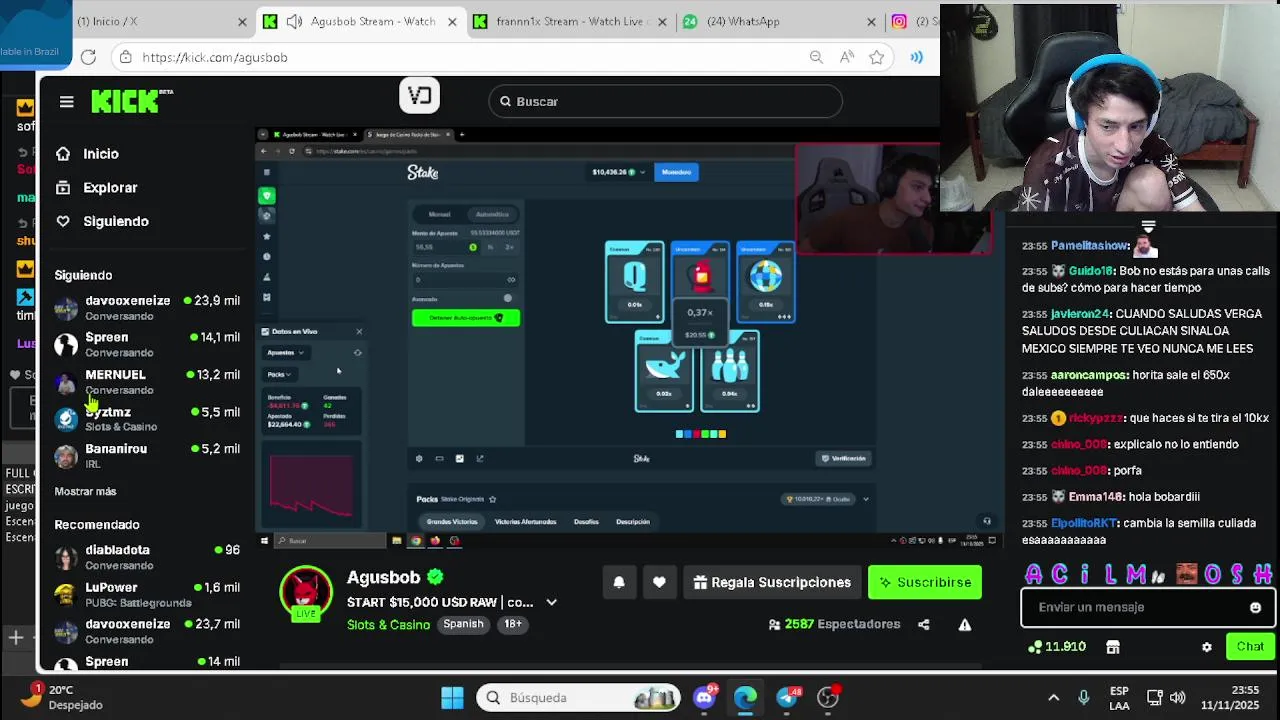Click taskbar microphone icon
Image resolution: width=1280 pixels, height=720 pixels.
pyautogui.click(x=1083, y=698)
